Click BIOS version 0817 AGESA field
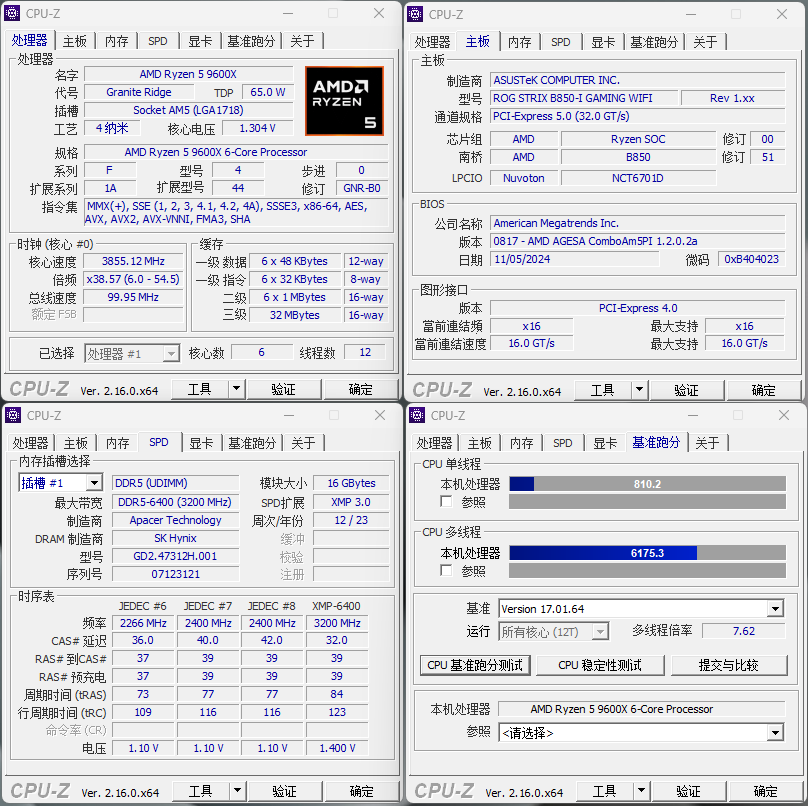The width and height of the screenshot is (808, 806). point(637,241)
